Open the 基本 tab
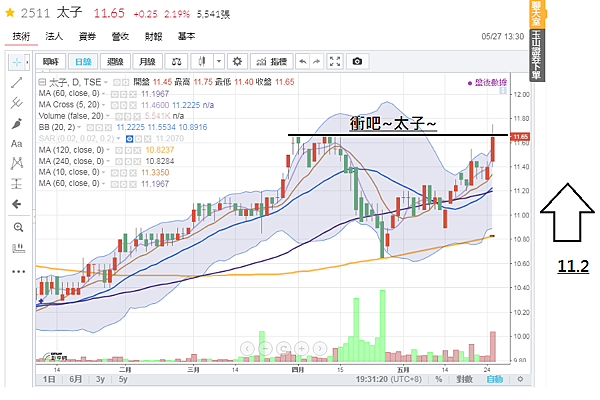 point(186,36)
